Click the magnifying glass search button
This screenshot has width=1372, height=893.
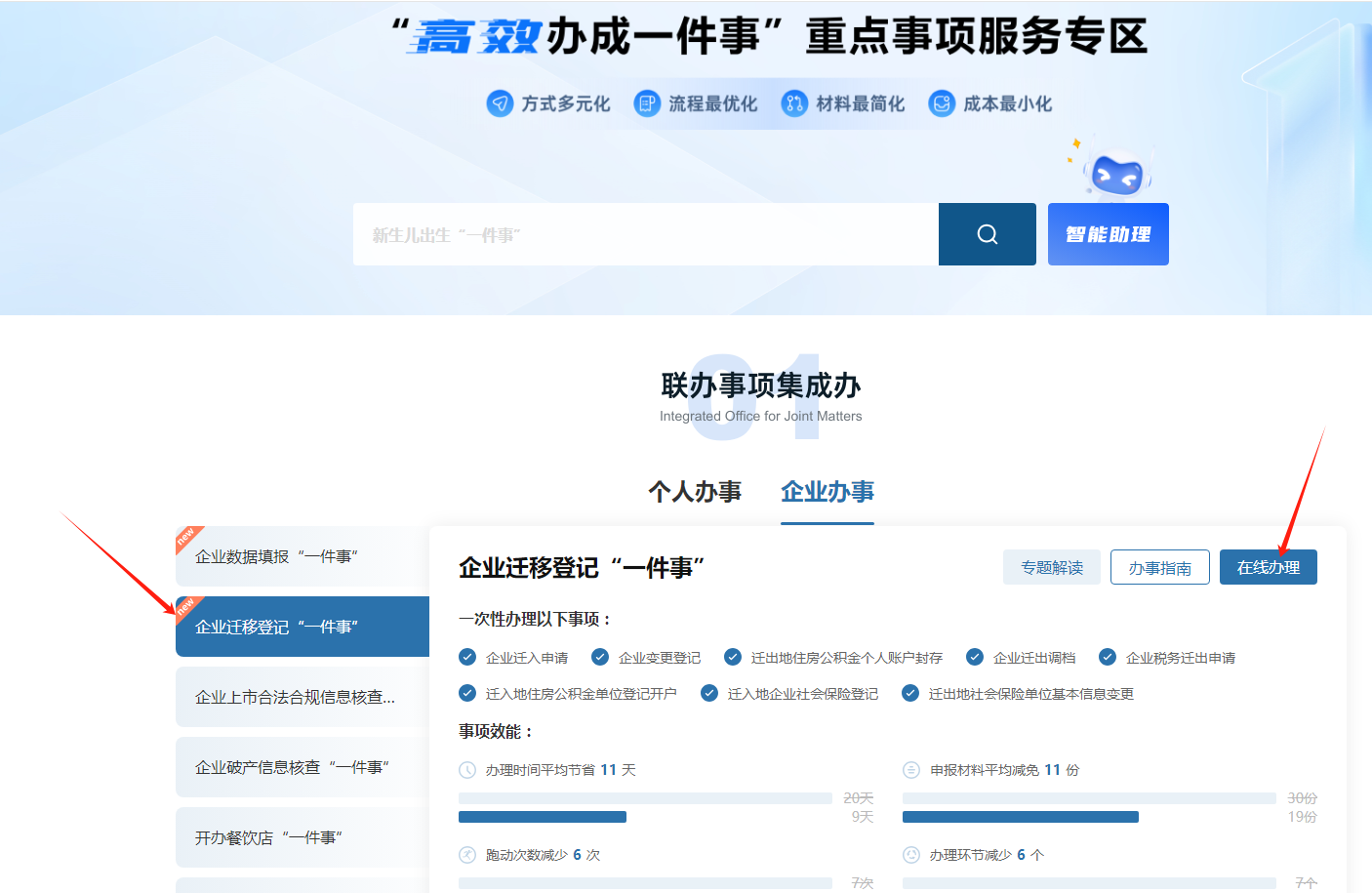pyautogui.click(x=987, y=234)
